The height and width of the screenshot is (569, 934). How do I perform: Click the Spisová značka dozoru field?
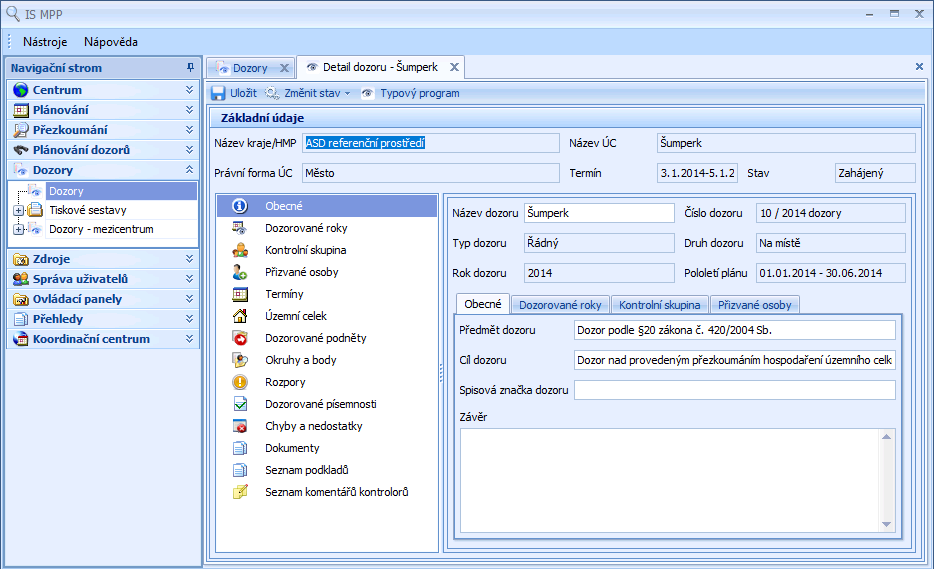tap(734, 390)
